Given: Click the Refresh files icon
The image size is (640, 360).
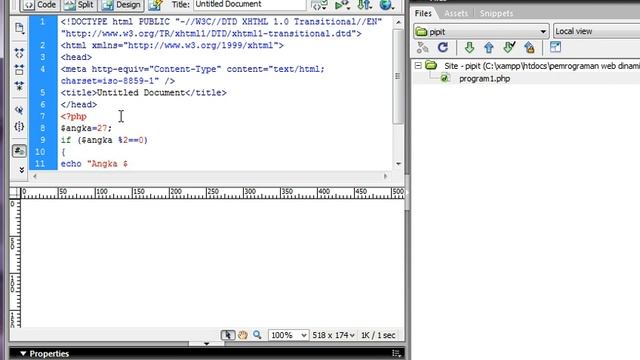Looking at the screenshot, I should (443, 48).
